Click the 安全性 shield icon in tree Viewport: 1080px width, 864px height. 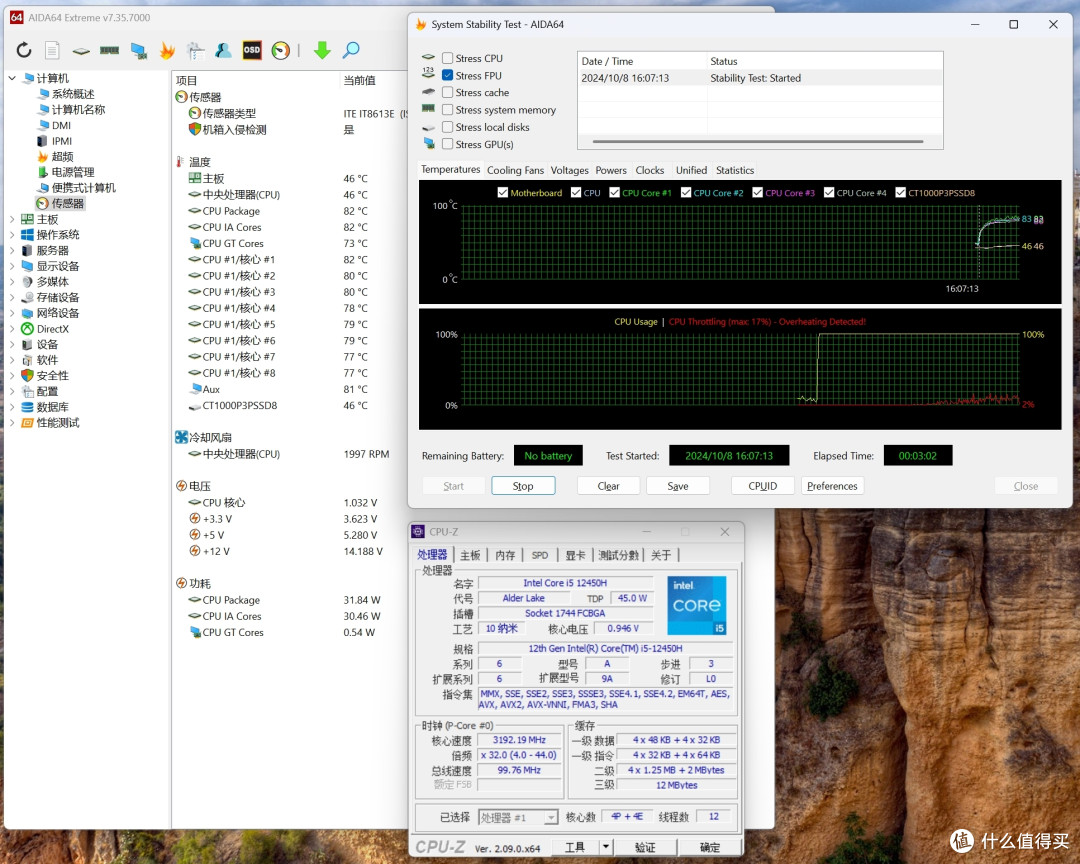click(x=28, y=376)
